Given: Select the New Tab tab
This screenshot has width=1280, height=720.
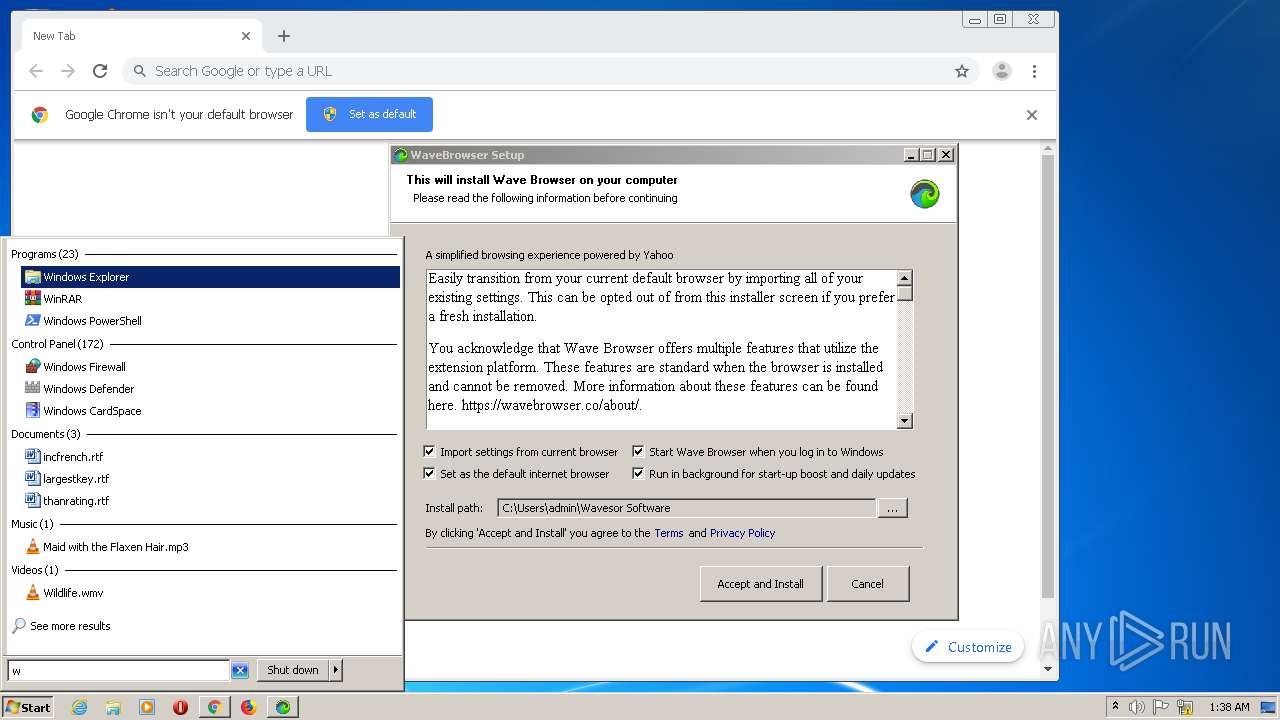Looking at the screenshot, I should [x=140, y=36].
